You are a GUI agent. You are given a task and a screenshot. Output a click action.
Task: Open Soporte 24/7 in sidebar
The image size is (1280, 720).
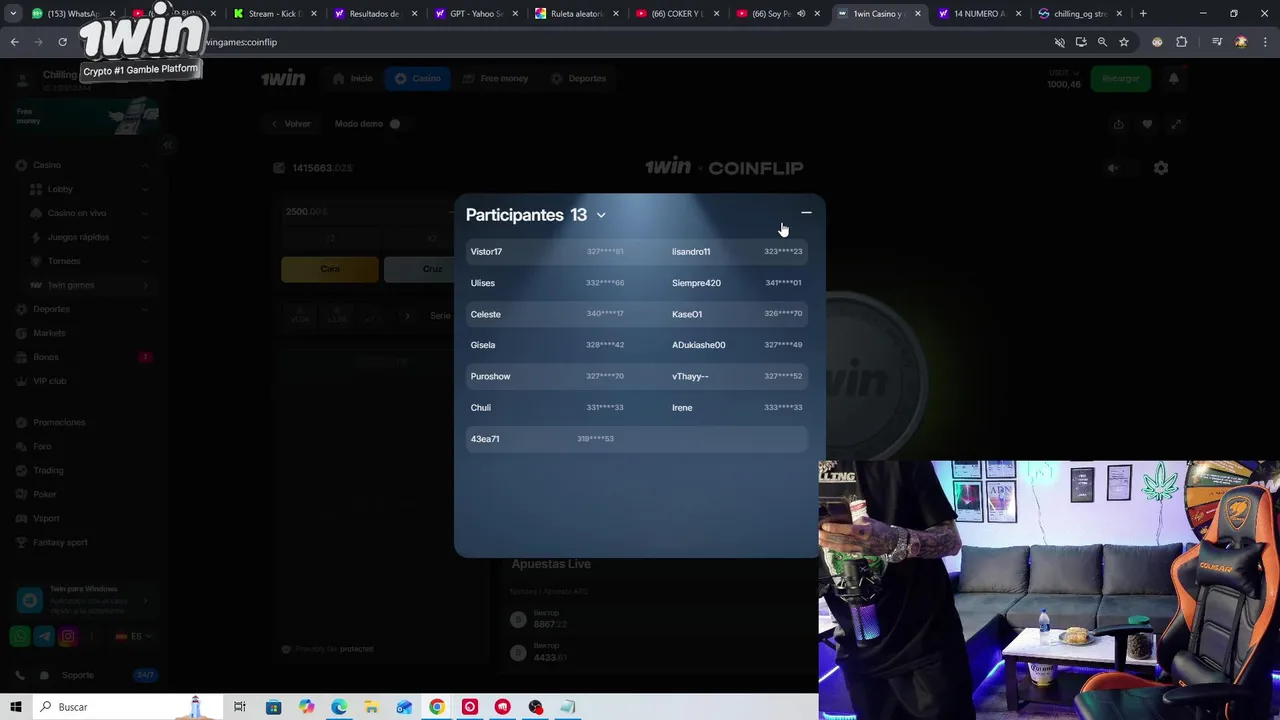(x=85, y=675)
